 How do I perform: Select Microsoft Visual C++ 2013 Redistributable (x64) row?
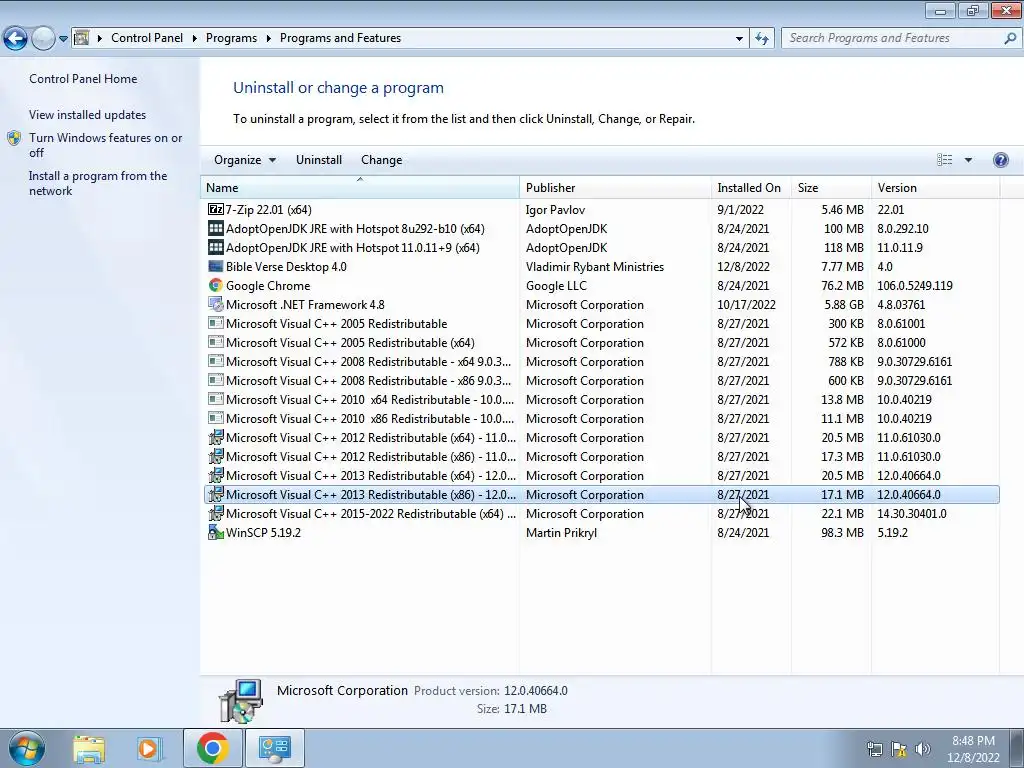click(x=601, y=475)
